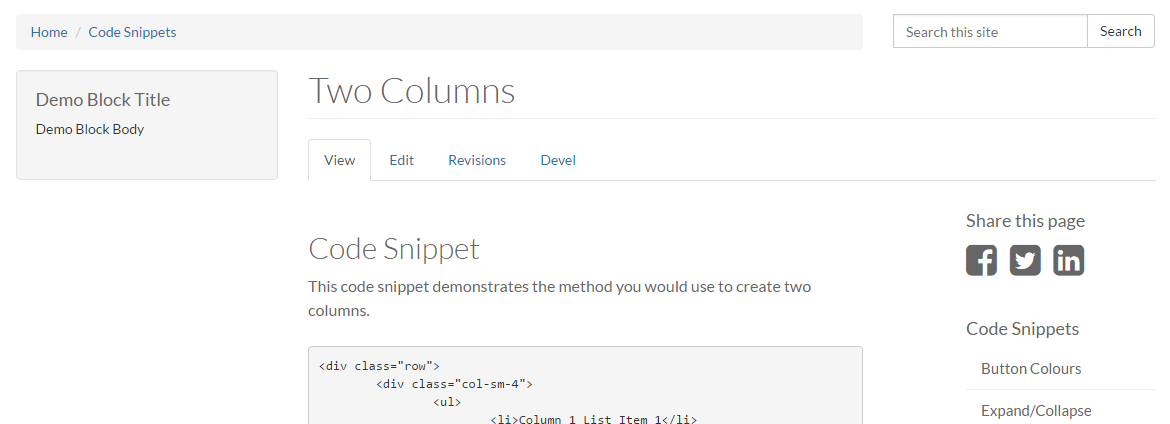The height and width of the screenshot is (424, 1170).
Task: Click the Demo Block Body text
Action: pyautogui.click(x=90, y=129)
